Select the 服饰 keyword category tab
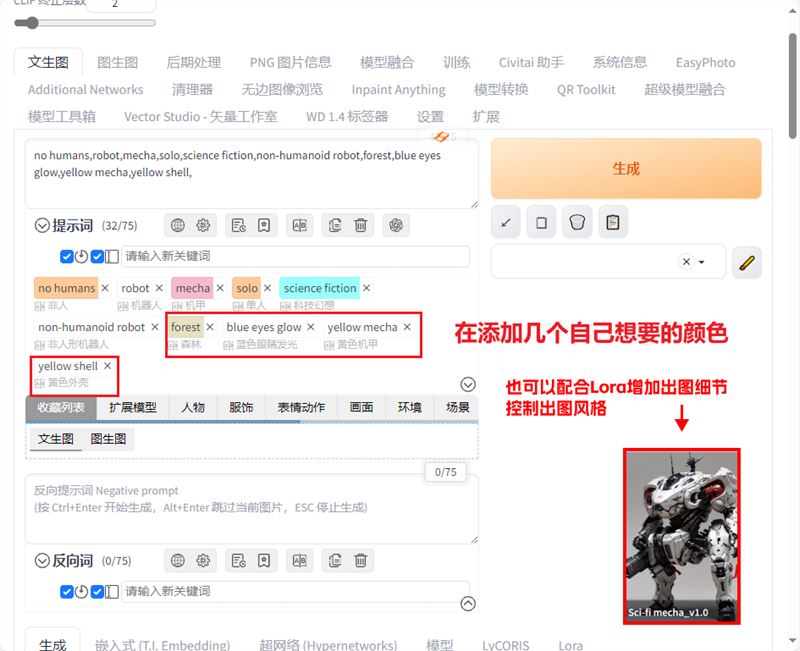Screen dimensions: 800x651 (241, 407)
